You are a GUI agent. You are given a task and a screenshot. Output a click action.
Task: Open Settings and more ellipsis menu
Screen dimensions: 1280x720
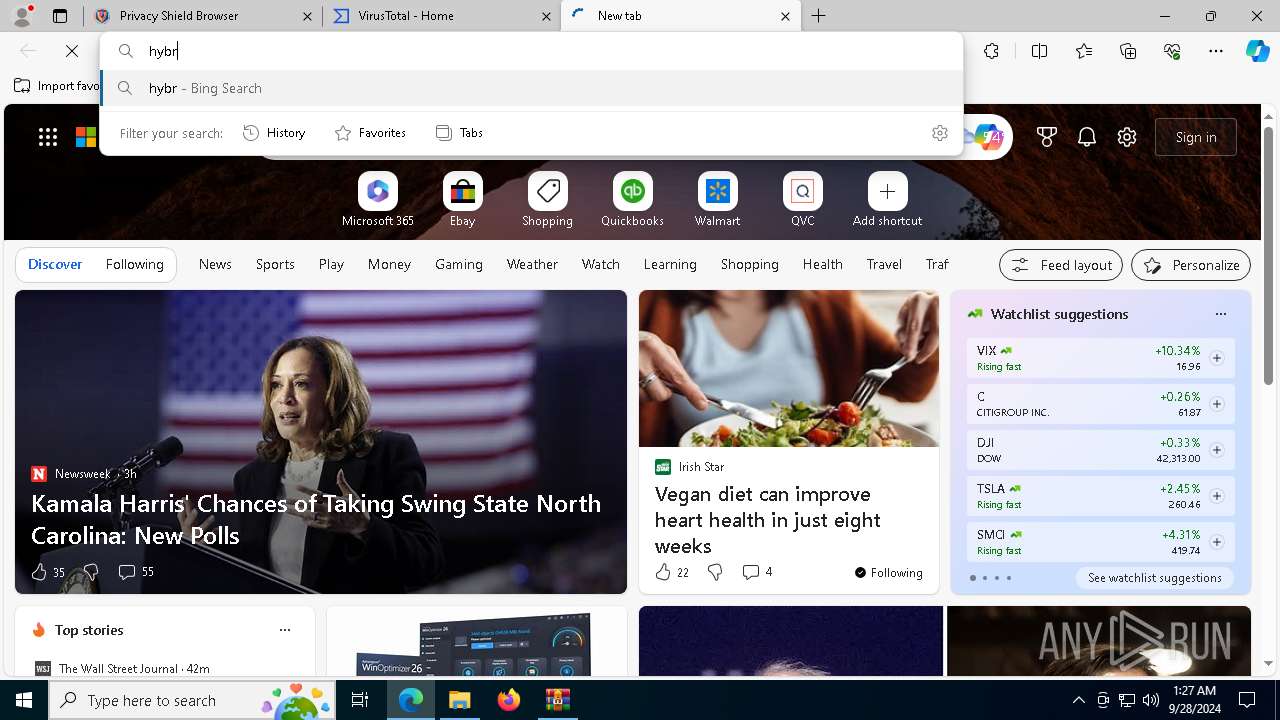coord(1216,51)
